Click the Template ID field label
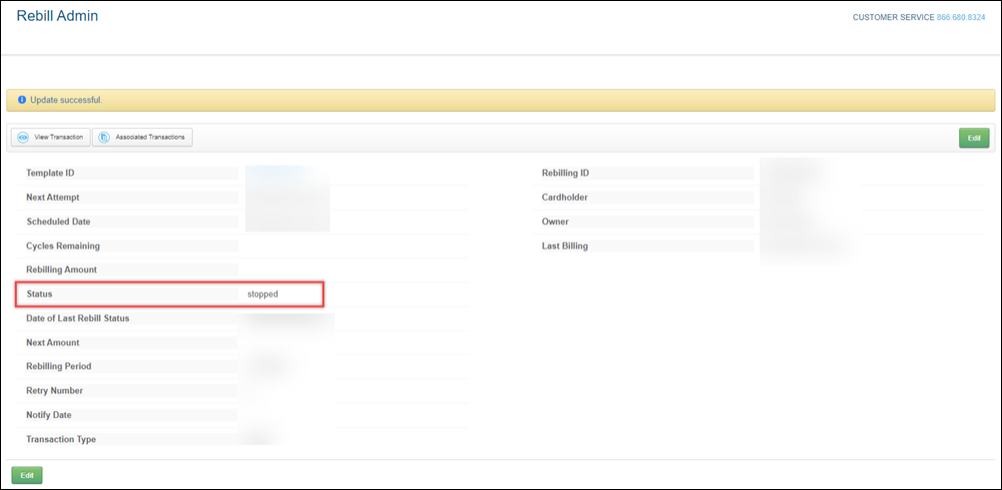This screenshot has width=1002, height=490. 52,173
